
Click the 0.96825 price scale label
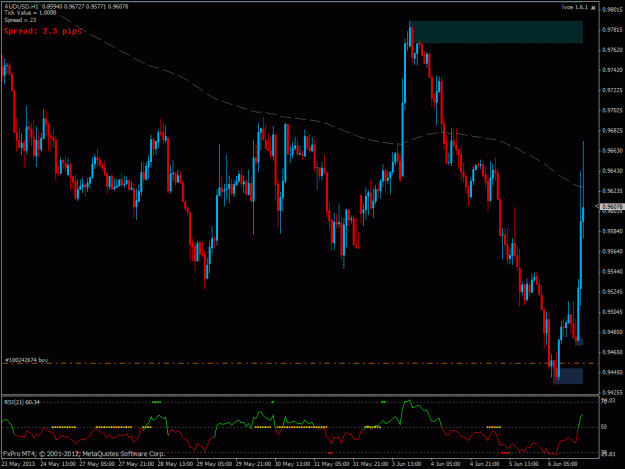613,131
